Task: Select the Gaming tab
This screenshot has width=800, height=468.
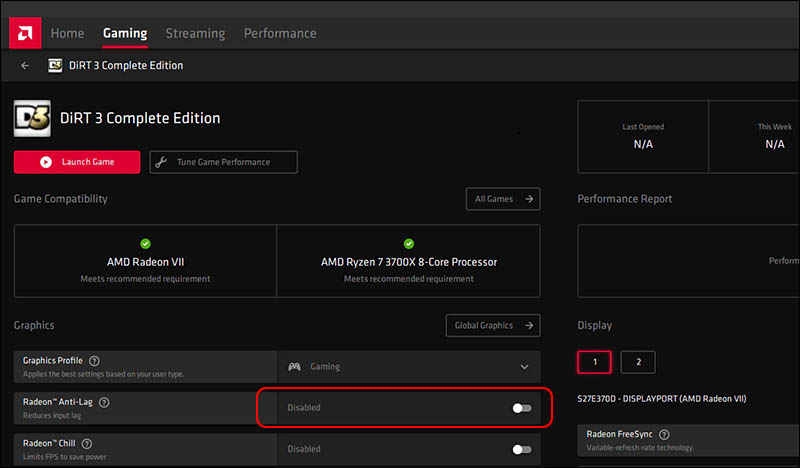Action: (125, 33)
